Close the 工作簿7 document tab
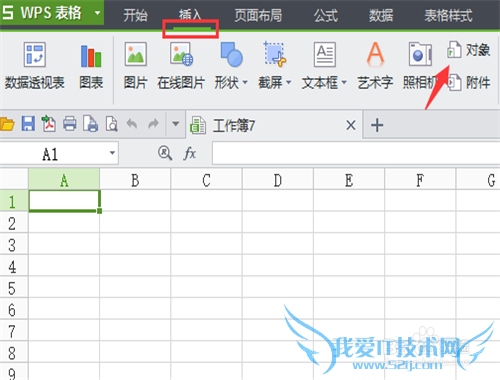This screenshot has height=380, width=500. pos(351,126)
